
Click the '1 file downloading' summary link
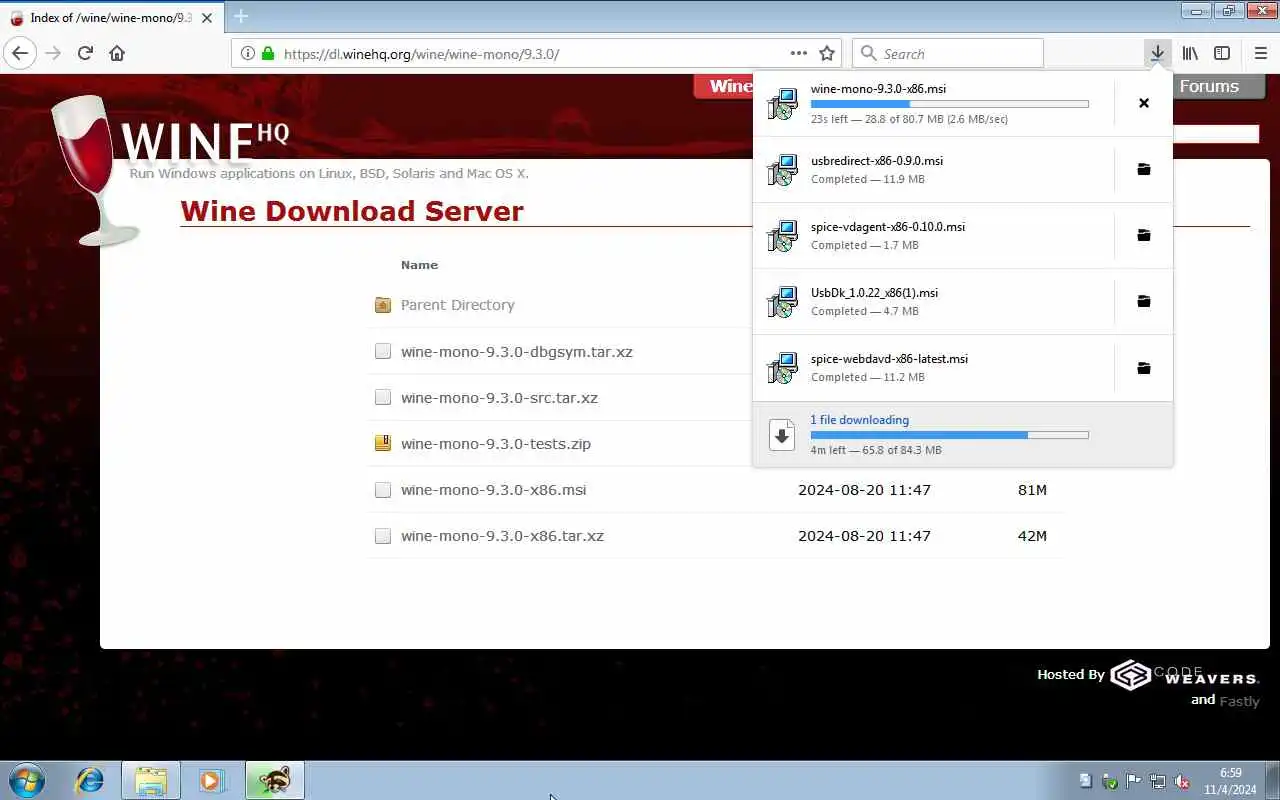click(x=859, y=420)
